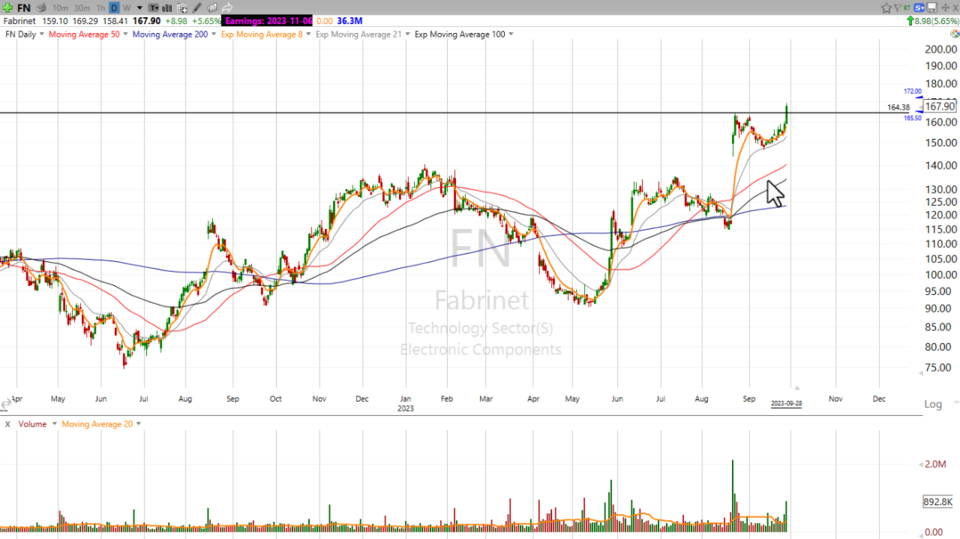Open the blue S dropdown button
Viewport: 960px width, 539px height.
pyautogui.click(x=919, y=7)
